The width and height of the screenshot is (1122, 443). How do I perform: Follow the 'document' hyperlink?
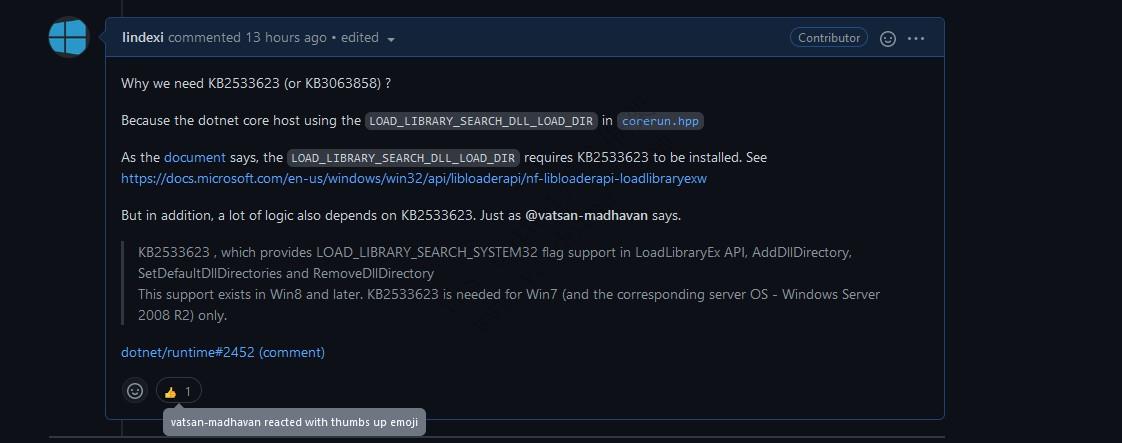[x=195, y=157]
